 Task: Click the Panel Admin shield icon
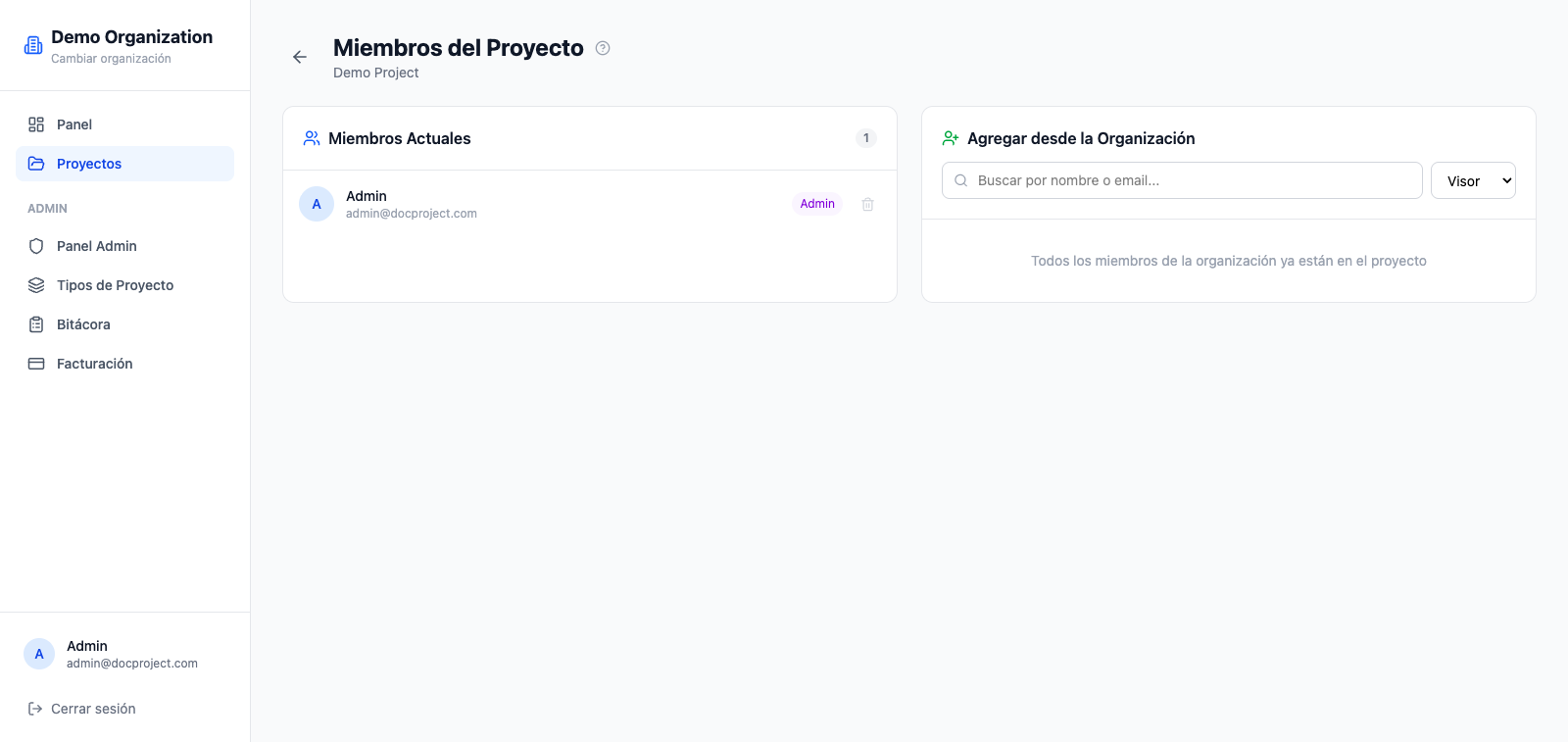36,246
